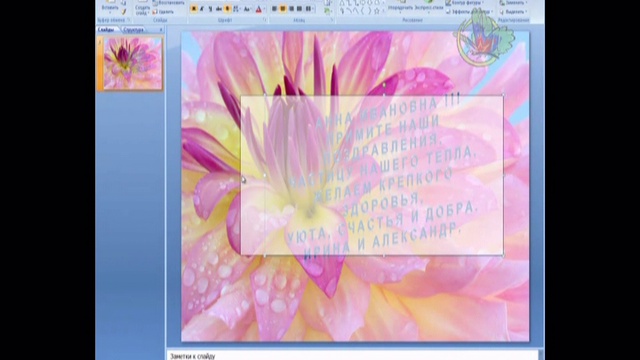The image size is (640, 360).
Task: Click the Вставить paste button
Action: point(110,6)
